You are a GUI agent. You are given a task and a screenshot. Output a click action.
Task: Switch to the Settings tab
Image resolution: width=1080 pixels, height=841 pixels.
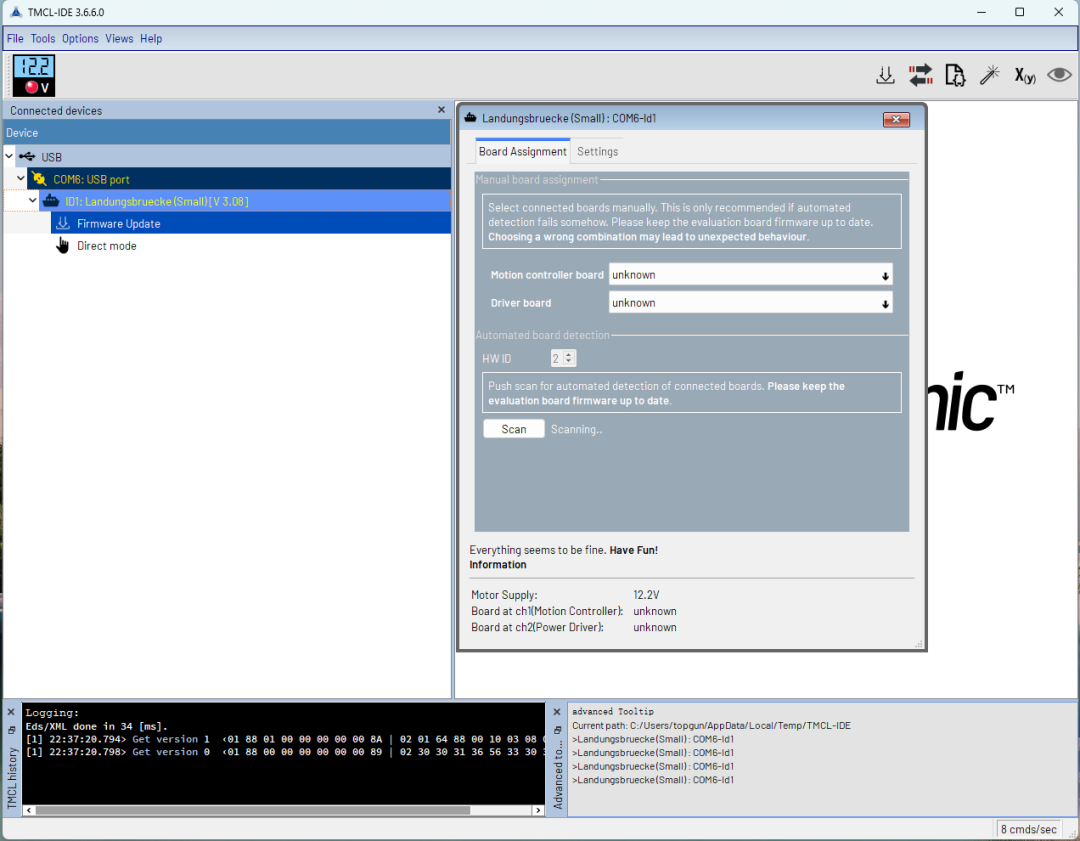597,152
